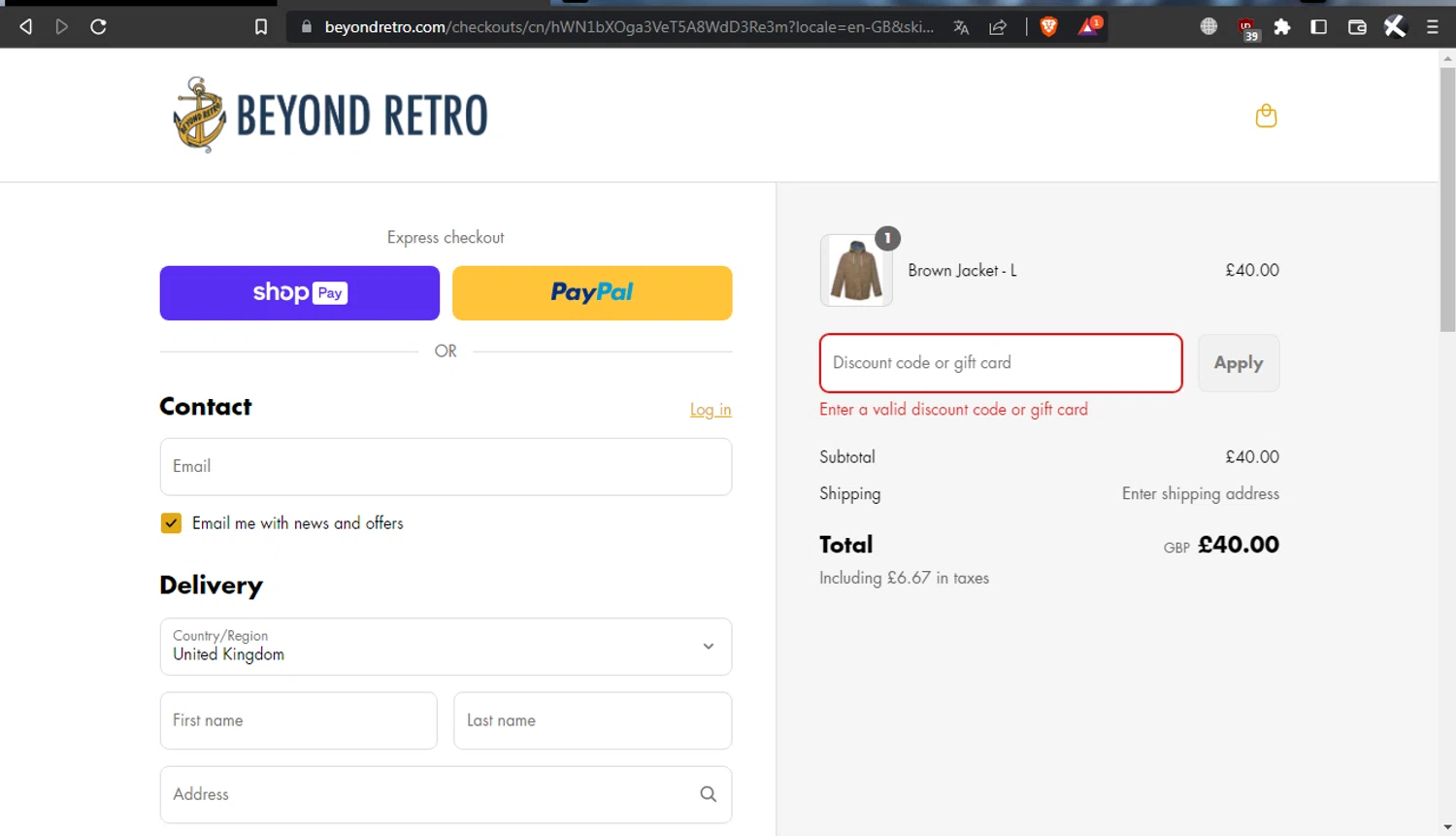Viewport: 1456px width, 836px height.
Task: Go back with the browser back arrow
Action: [x=26, y=27]
